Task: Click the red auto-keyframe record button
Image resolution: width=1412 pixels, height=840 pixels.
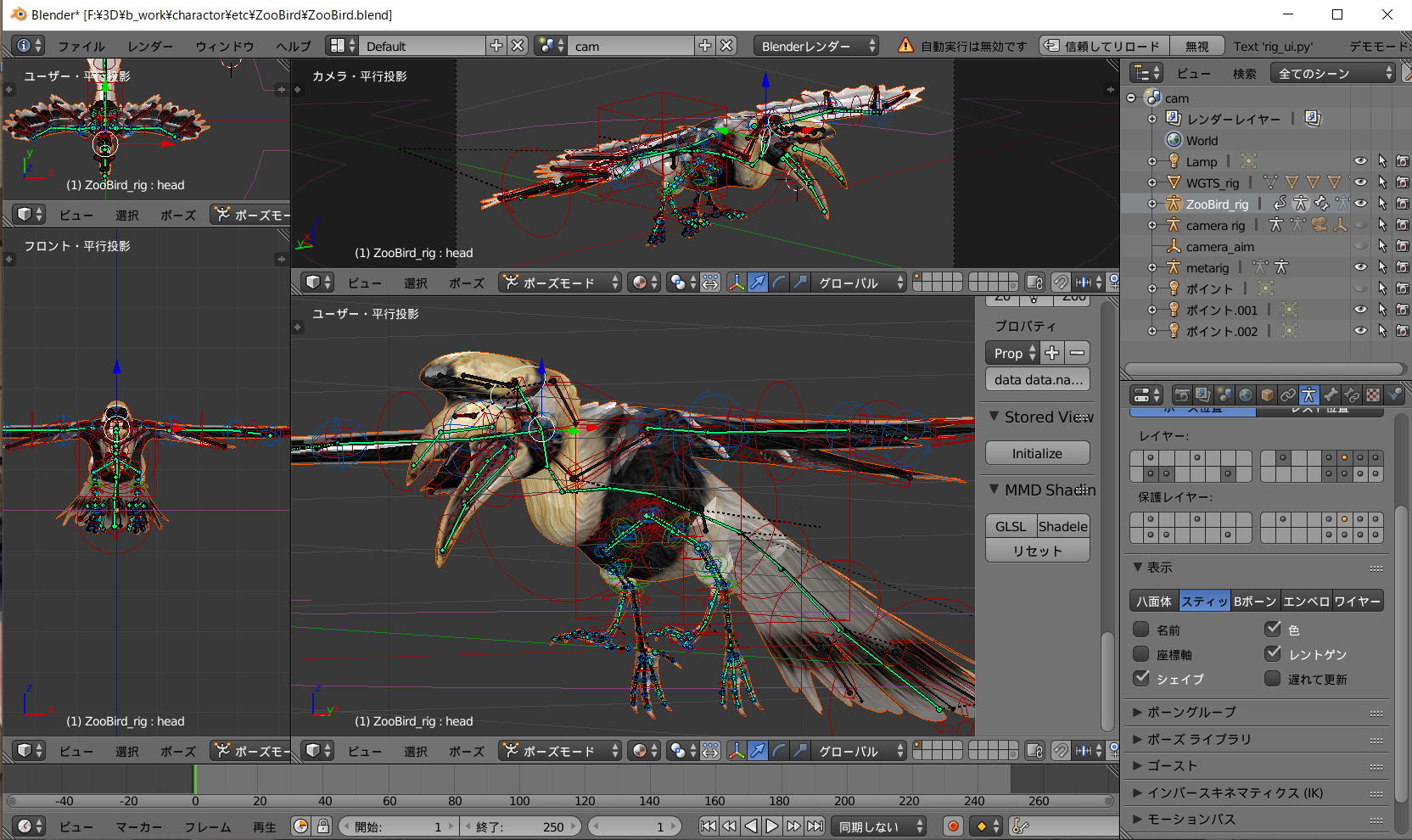Action: point(953,826)
